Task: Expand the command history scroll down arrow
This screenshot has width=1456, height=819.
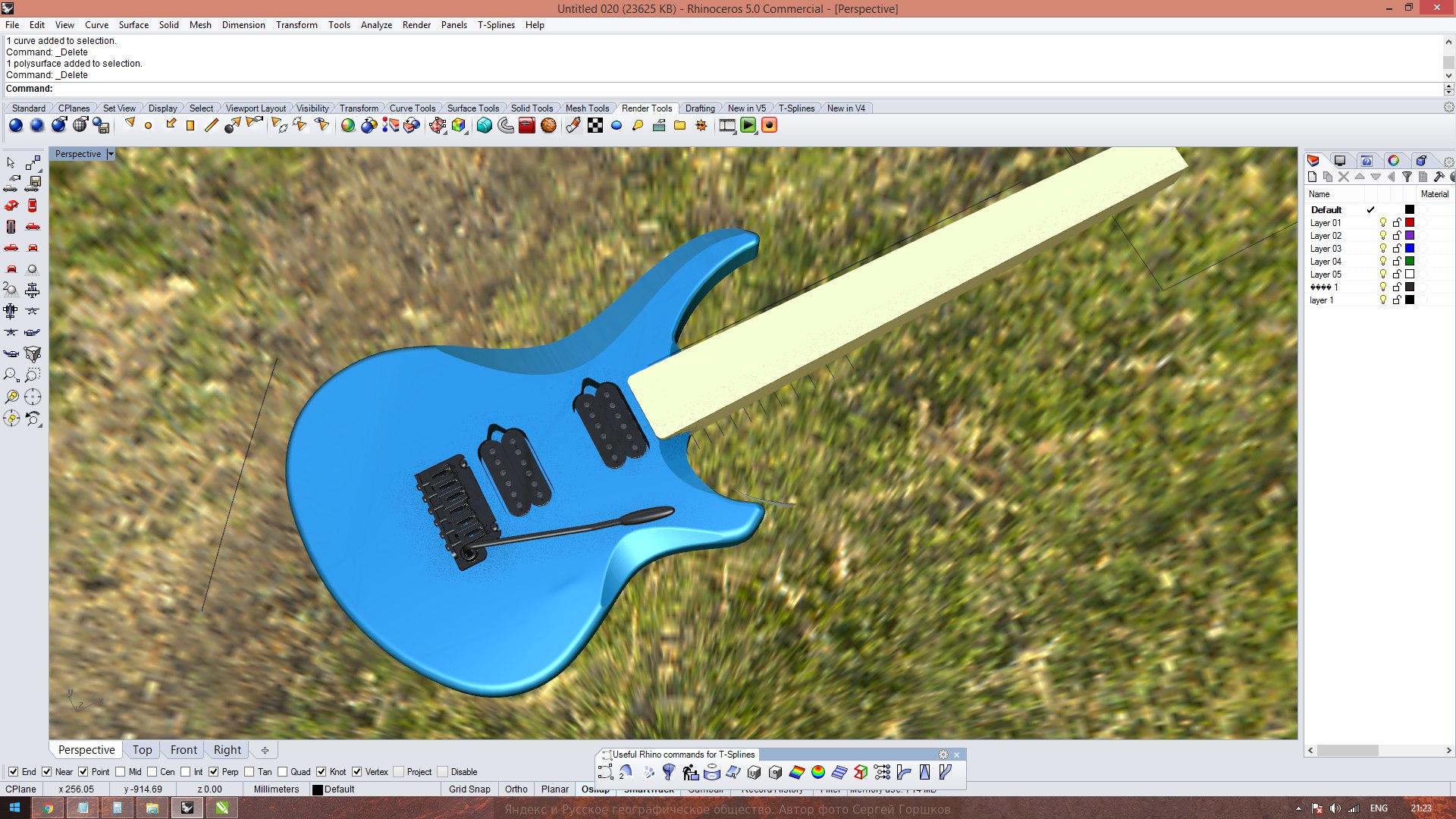Action: [1448, 75]
